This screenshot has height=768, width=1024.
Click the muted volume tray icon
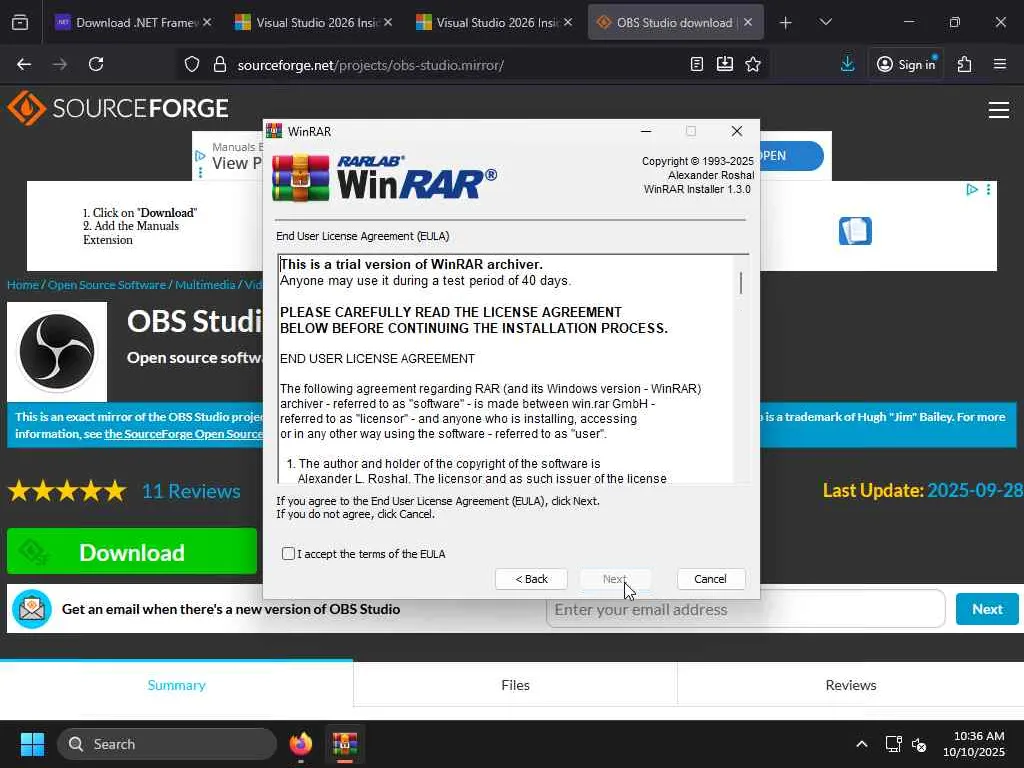pyautogui.click(x=920, y=744)
